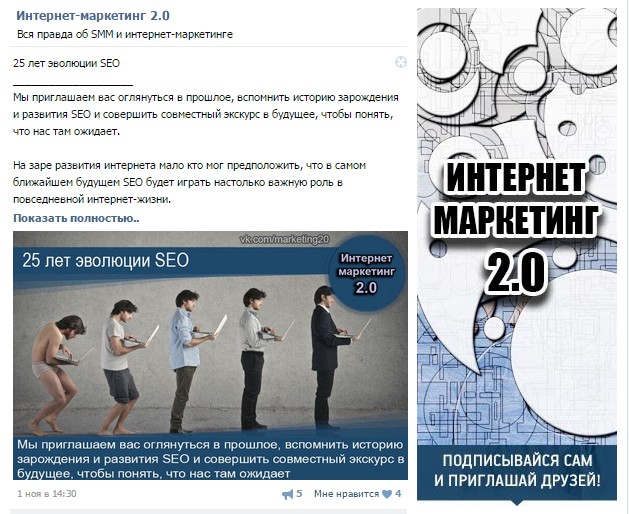
Task: Click the caption text at the image bottom
Action: tap(210, 459)
